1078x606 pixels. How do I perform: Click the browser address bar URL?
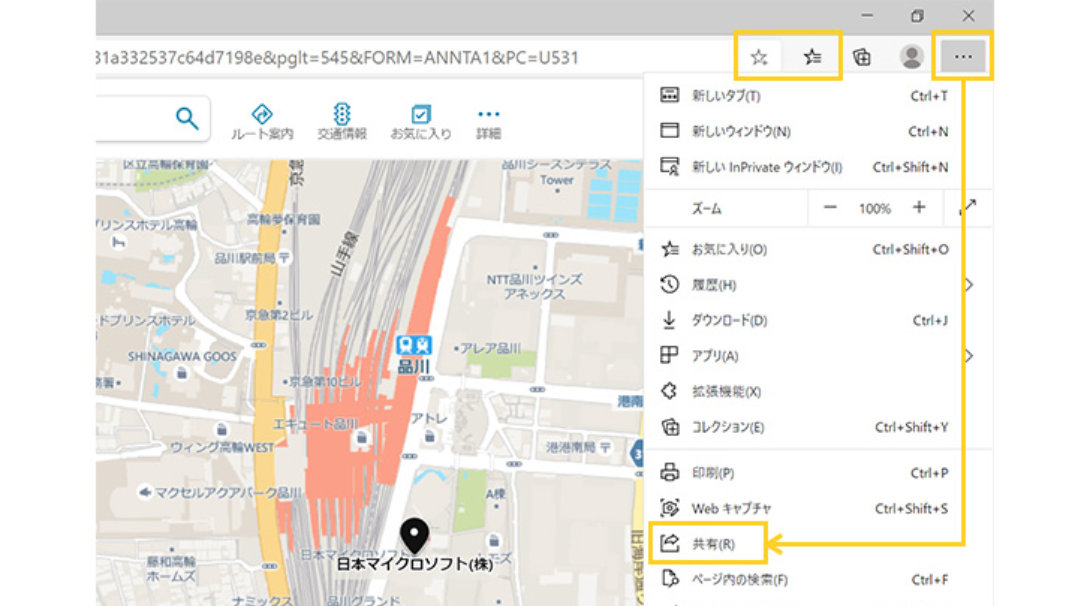click(337, 57)
